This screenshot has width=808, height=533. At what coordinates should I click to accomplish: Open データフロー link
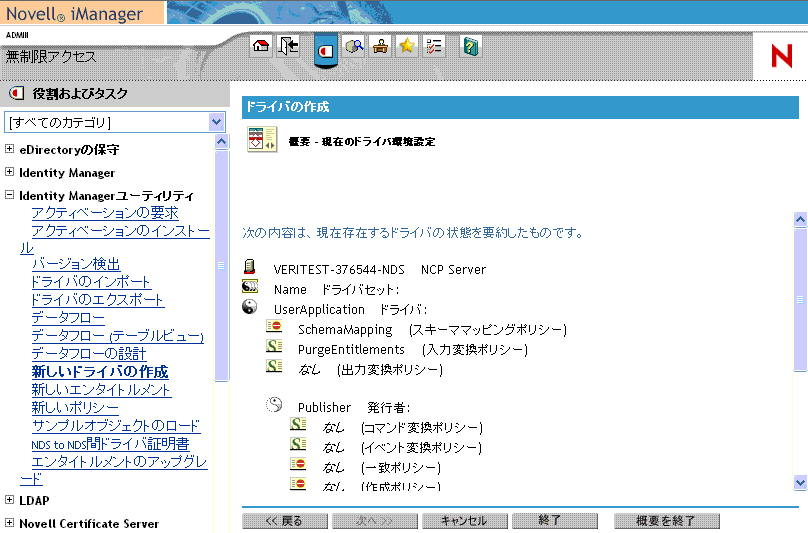point(68,318)
